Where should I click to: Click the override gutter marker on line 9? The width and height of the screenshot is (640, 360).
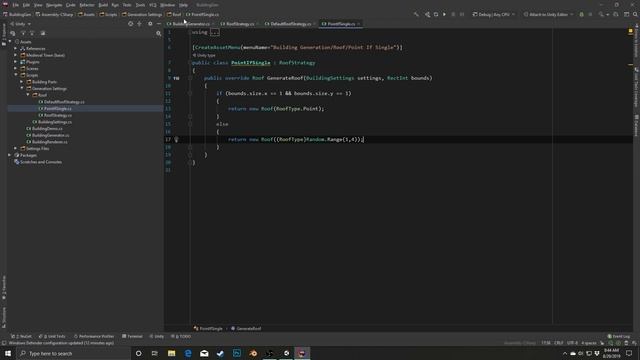tap(176, 78)
